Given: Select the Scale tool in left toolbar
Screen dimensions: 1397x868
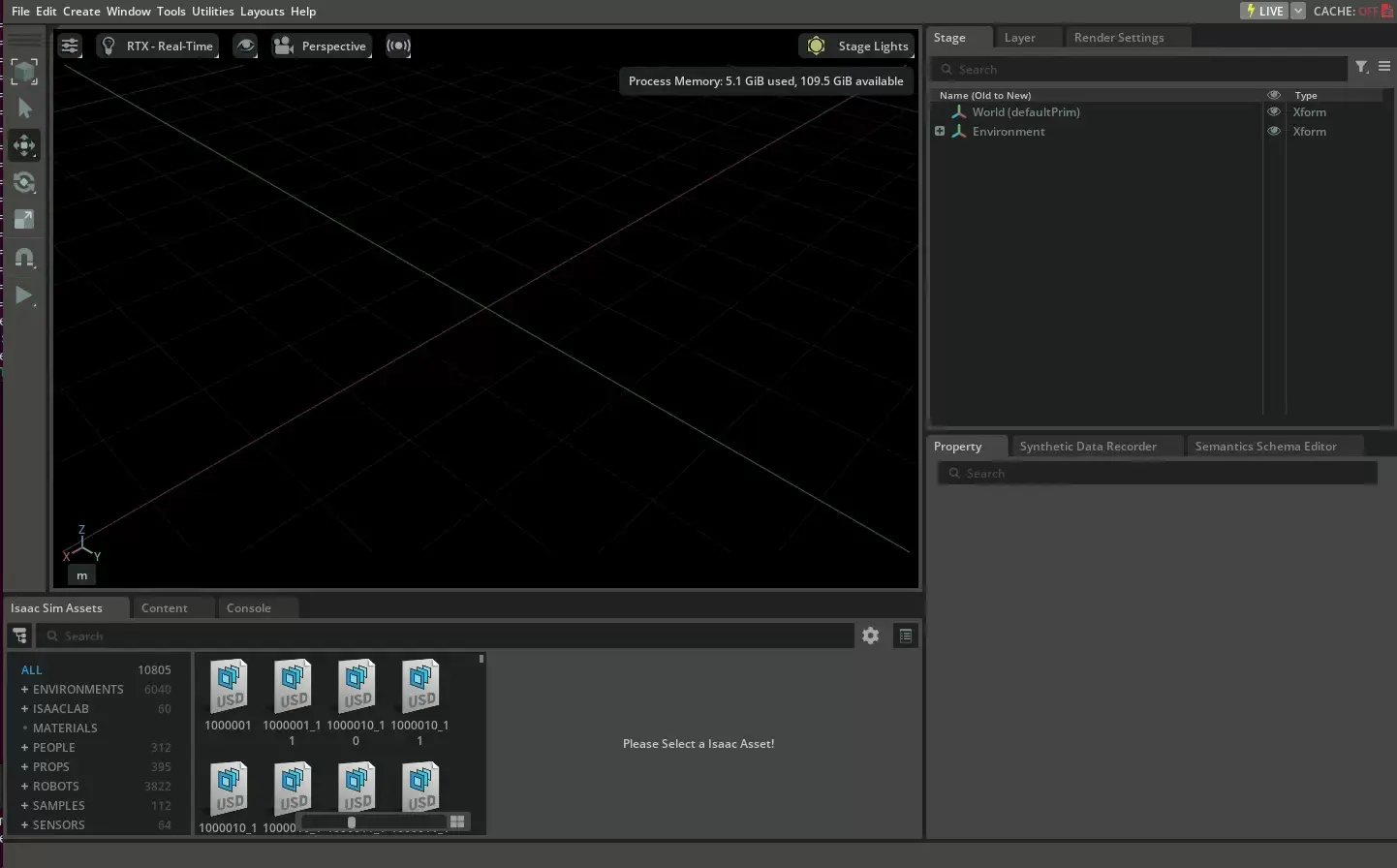Looking at the screenshot, I should click(24, 220).
